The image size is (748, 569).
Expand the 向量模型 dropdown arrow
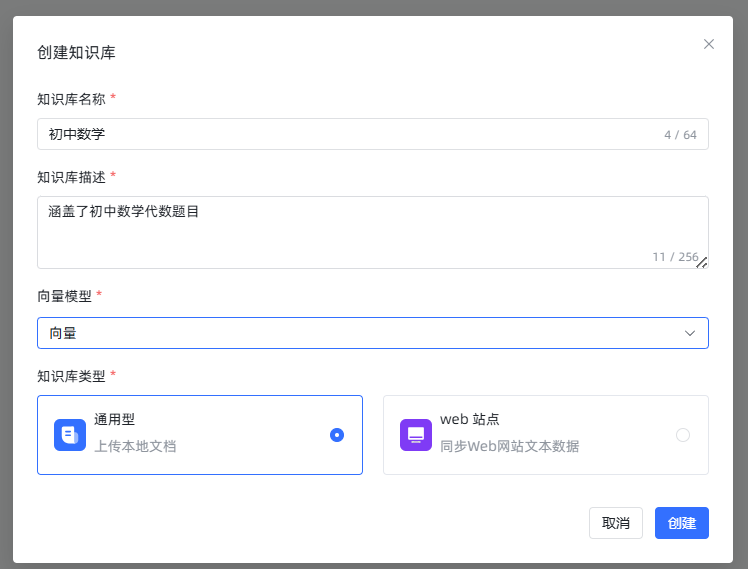point(690,333)
